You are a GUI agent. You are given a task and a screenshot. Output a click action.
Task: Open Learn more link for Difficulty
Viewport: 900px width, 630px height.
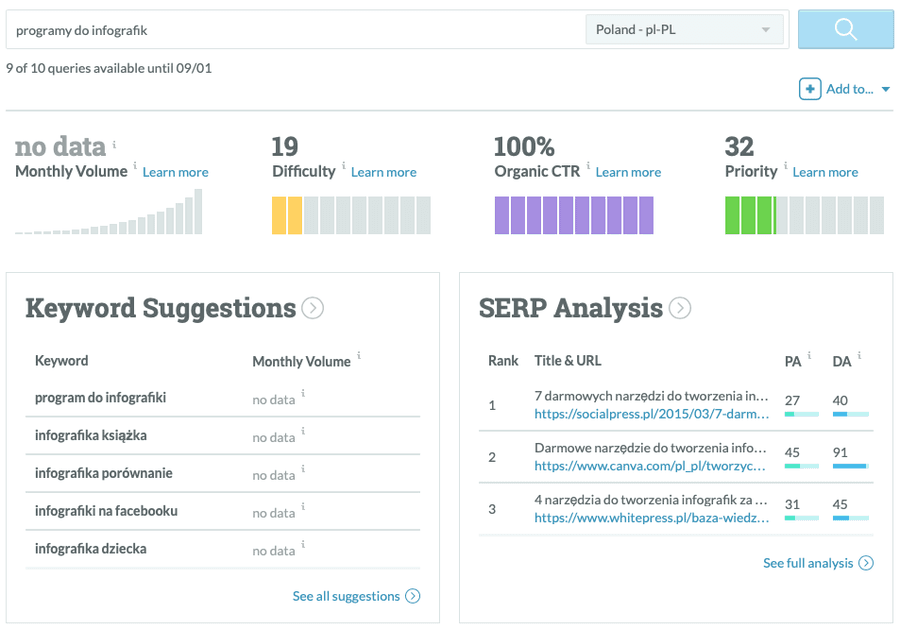pyautogui.click(x=383, y=172)
